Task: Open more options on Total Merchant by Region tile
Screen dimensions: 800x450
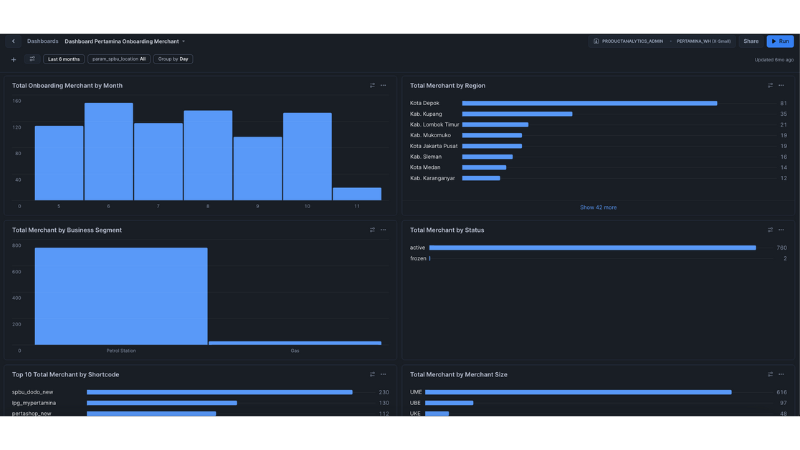Action: pos(781,86)
